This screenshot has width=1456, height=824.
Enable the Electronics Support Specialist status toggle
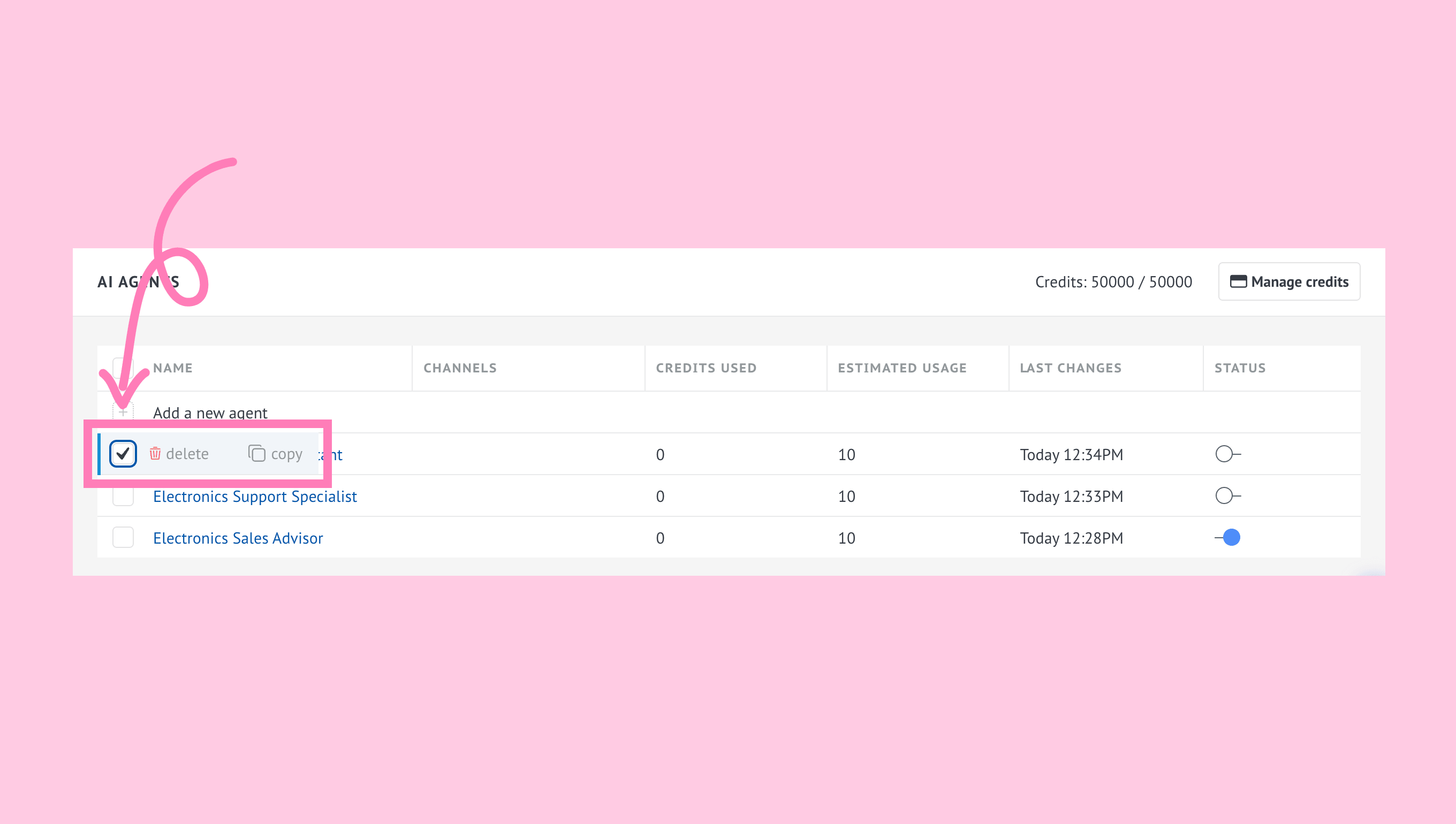pos(1228,496)
